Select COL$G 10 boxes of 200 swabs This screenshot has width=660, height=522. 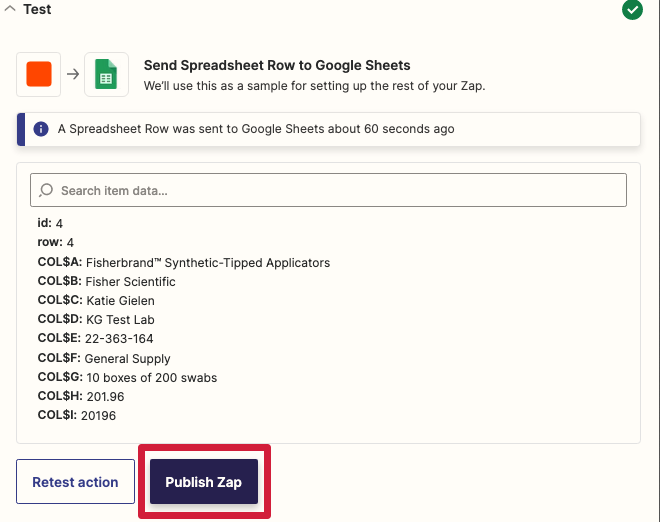click(128, 377)
